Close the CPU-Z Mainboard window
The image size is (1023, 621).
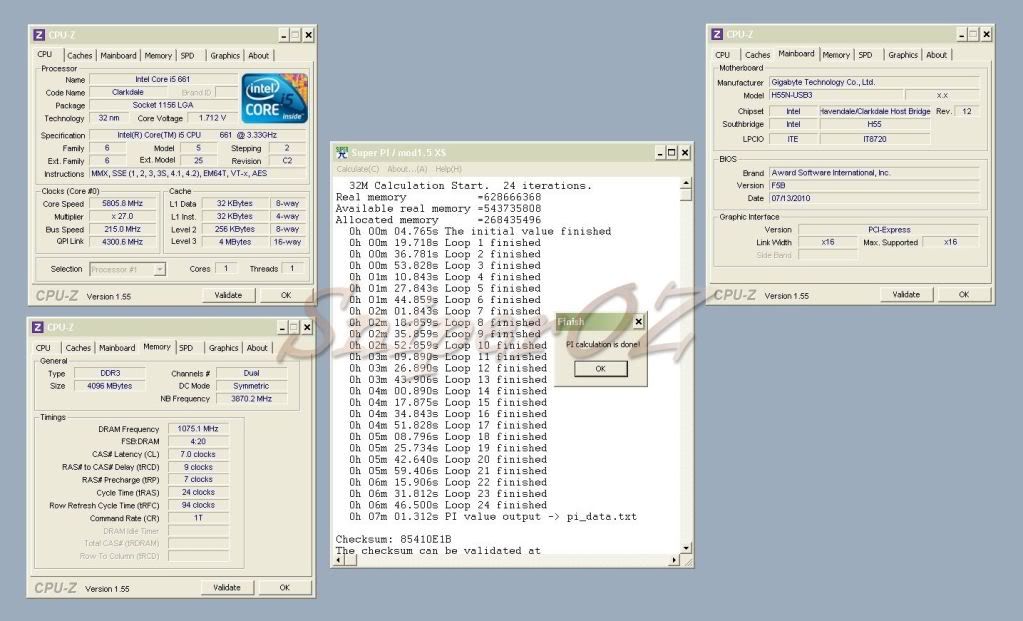[x=986, y=34]
